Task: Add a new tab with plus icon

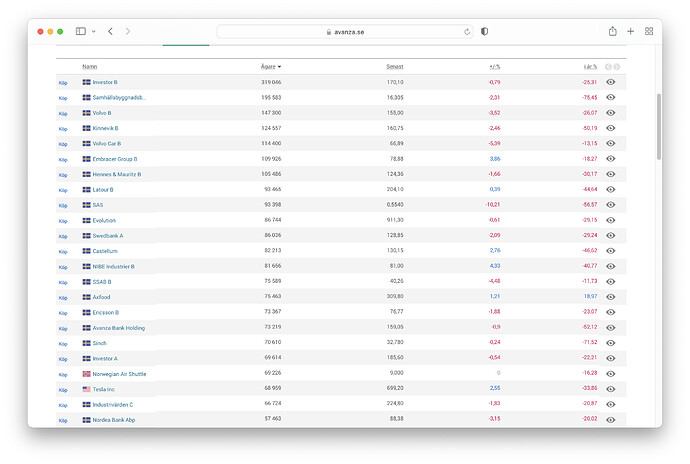Action: point(631,31)
